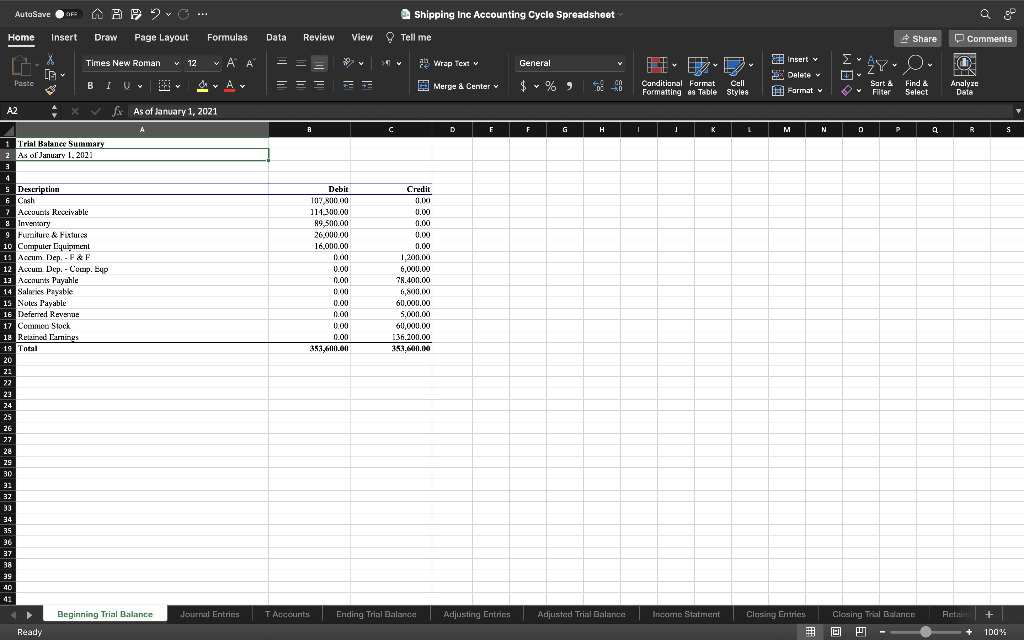Viewport: 1024px width, 640px height.
Task: Click the Percent Style icon
Action: click(x=551, y=86)
